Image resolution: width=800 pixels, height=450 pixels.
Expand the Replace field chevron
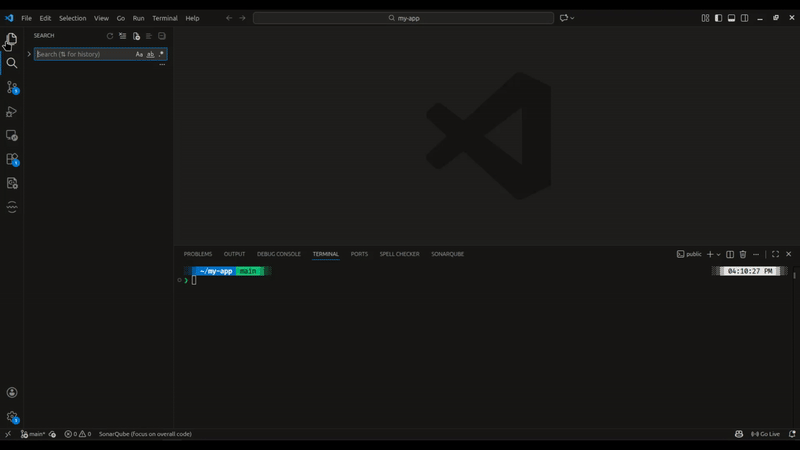[x=29, y=54]
